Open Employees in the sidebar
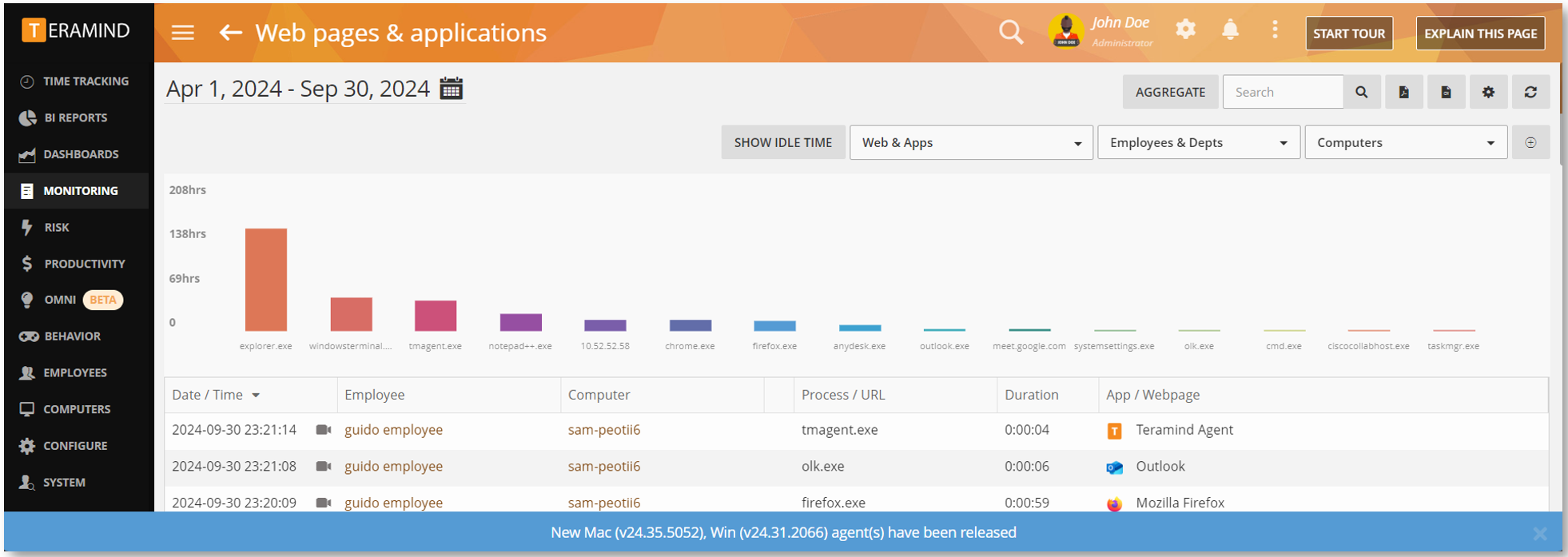 click(77, 372)
